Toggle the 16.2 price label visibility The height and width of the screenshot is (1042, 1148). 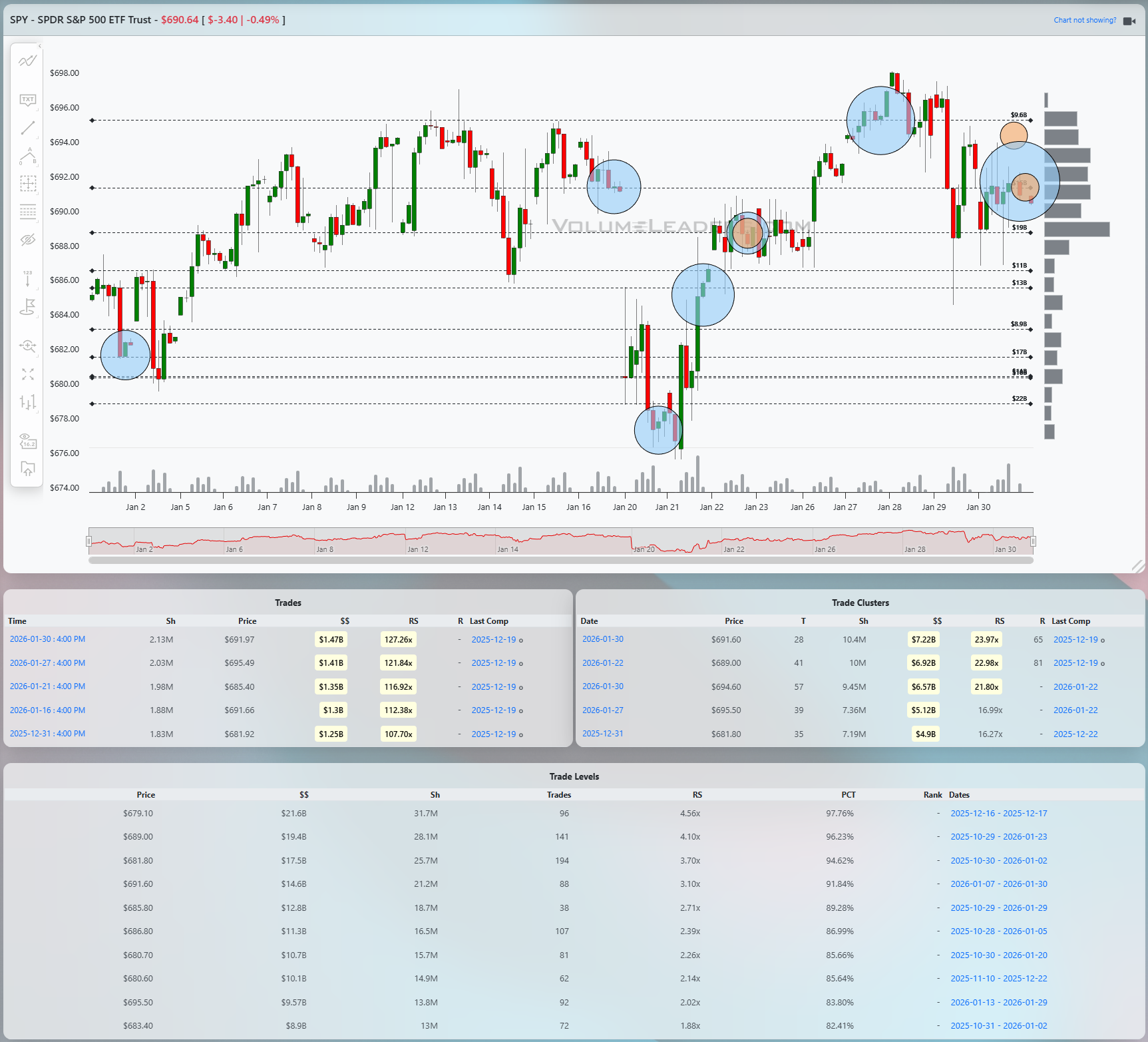(27, 441)
